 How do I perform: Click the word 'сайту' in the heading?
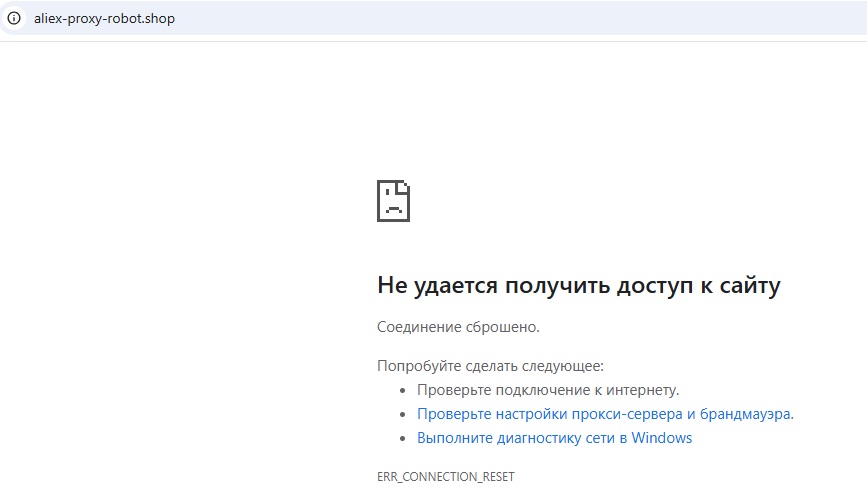pos(750,286)
